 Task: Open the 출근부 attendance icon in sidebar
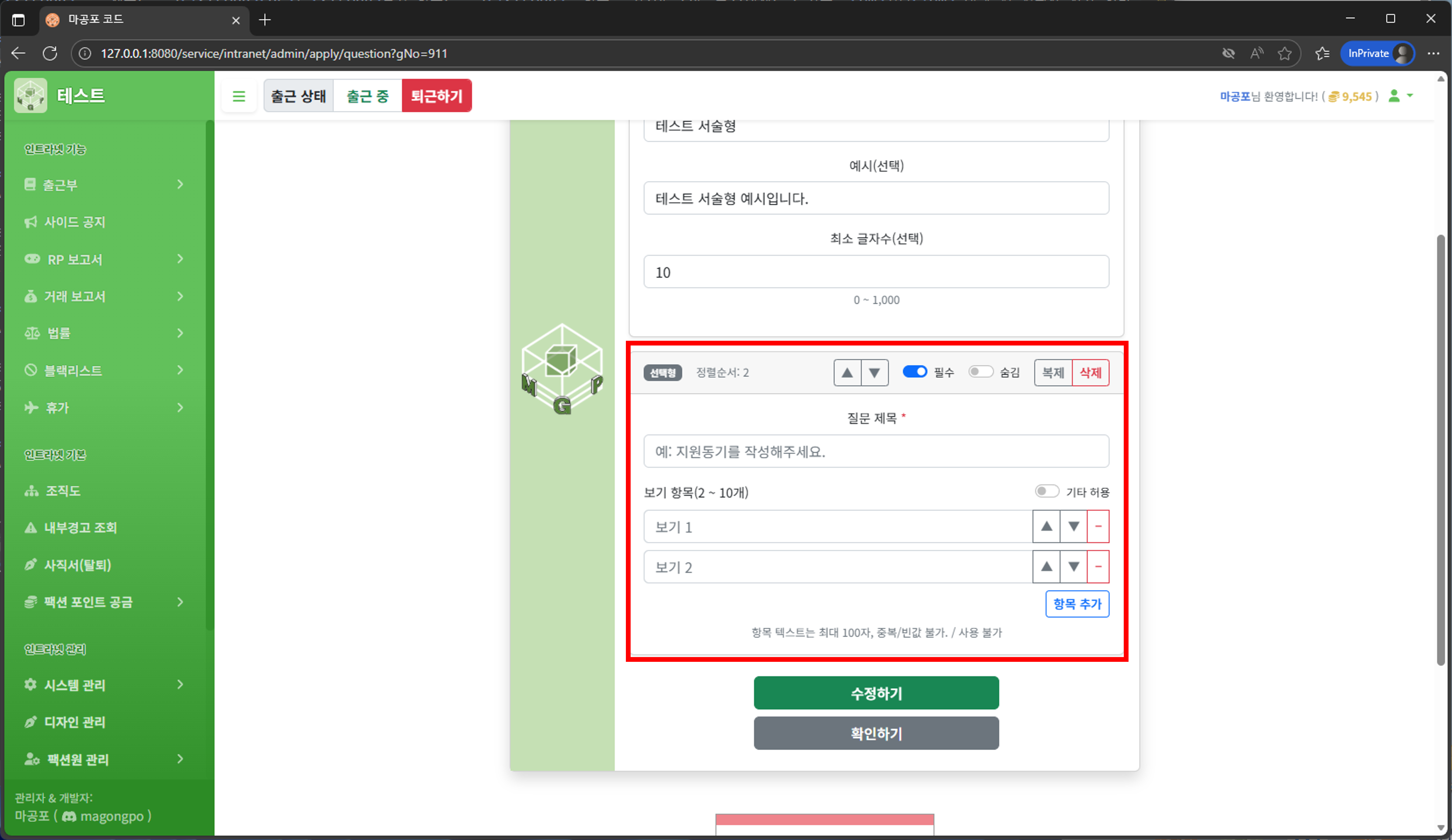point(31,184)
